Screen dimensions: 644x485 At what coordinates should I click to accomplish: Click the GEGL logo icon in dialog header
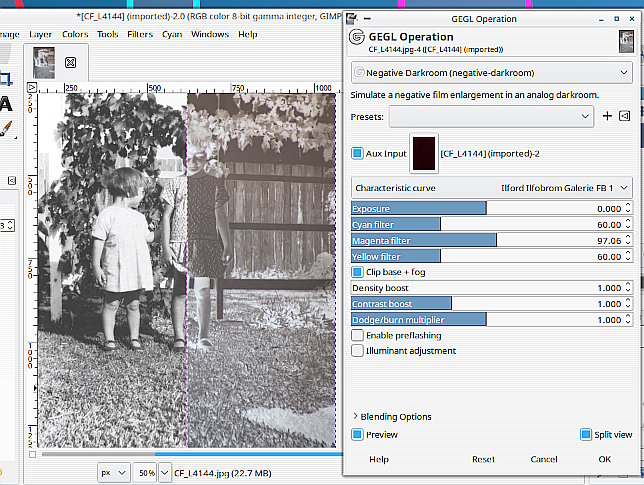356,39
